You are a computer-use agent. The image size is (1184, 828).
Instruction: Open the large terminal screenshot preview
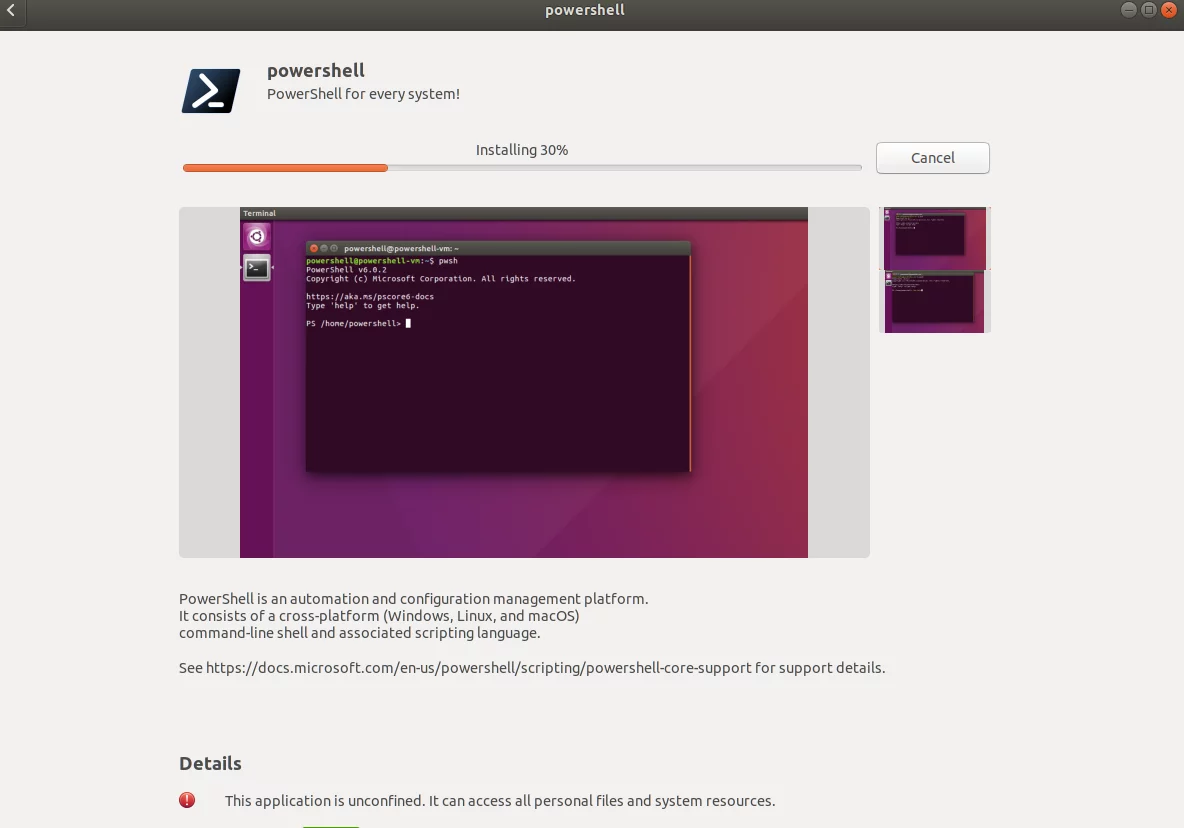(524, 383)
